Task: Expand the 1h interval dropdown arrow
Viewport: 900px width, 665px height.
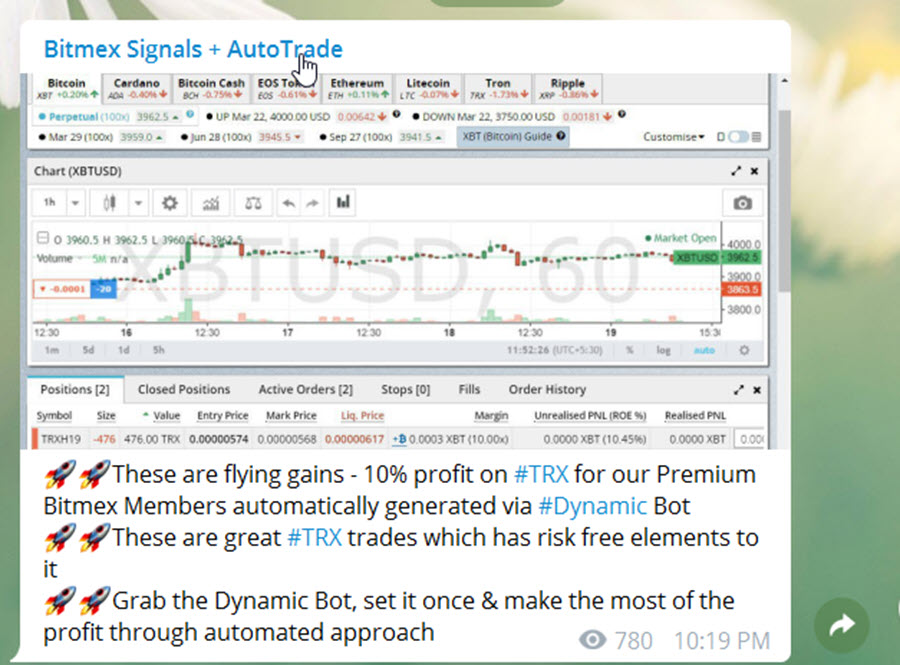Action: click(75, 203)
